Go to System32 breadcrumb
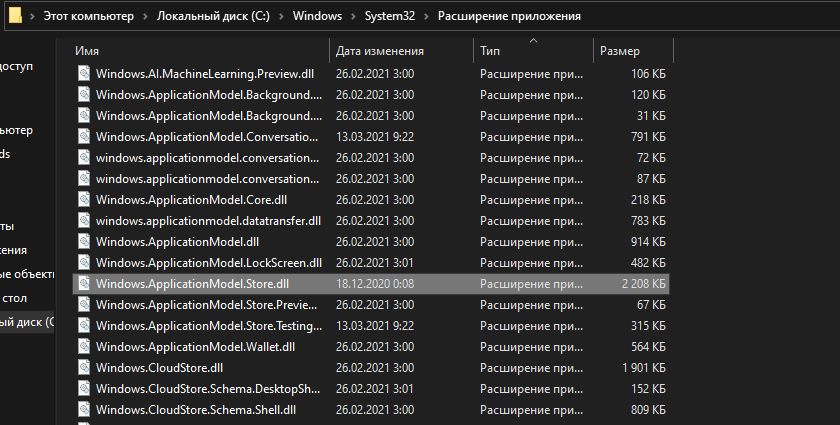 [x=389, y=16]
